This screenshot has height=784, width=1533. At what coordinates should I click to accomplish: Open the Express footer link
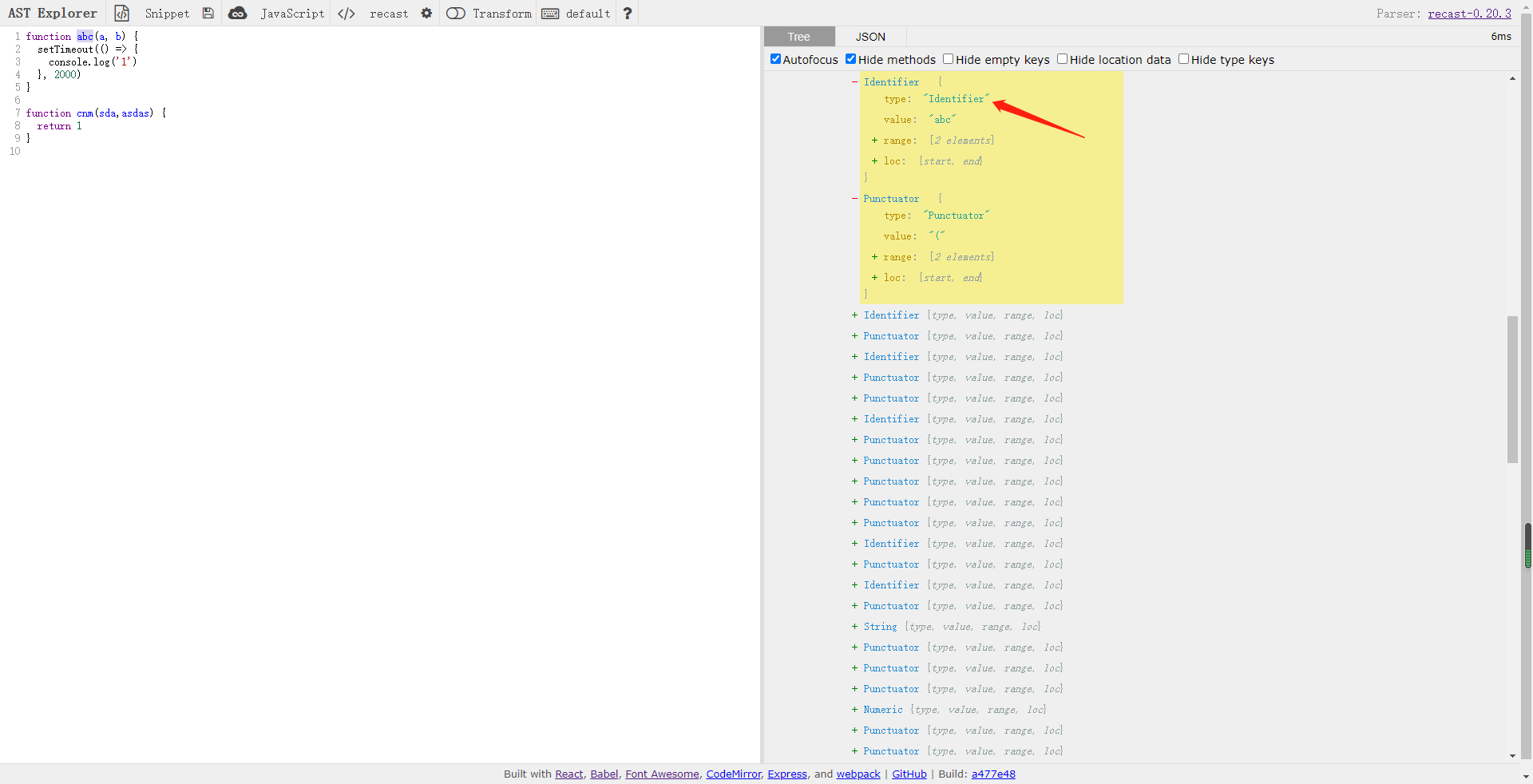787,774
